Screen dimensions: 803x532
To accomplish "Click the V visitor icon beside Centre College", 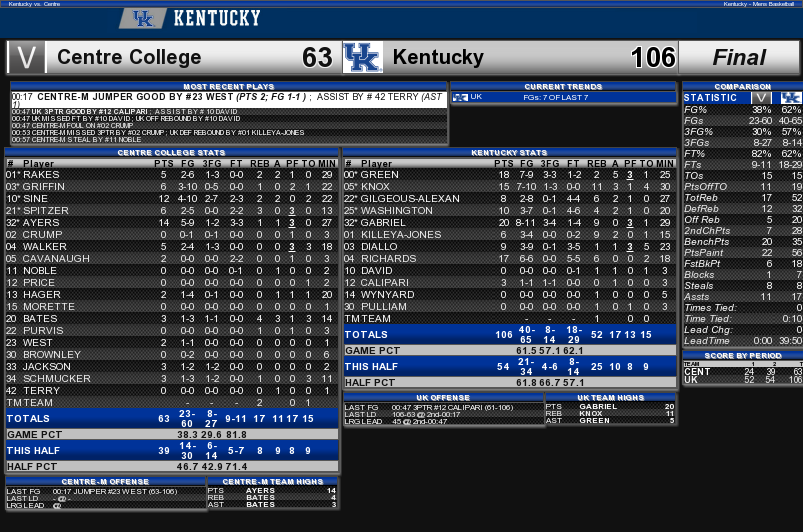I will click(x=26, y=57).
